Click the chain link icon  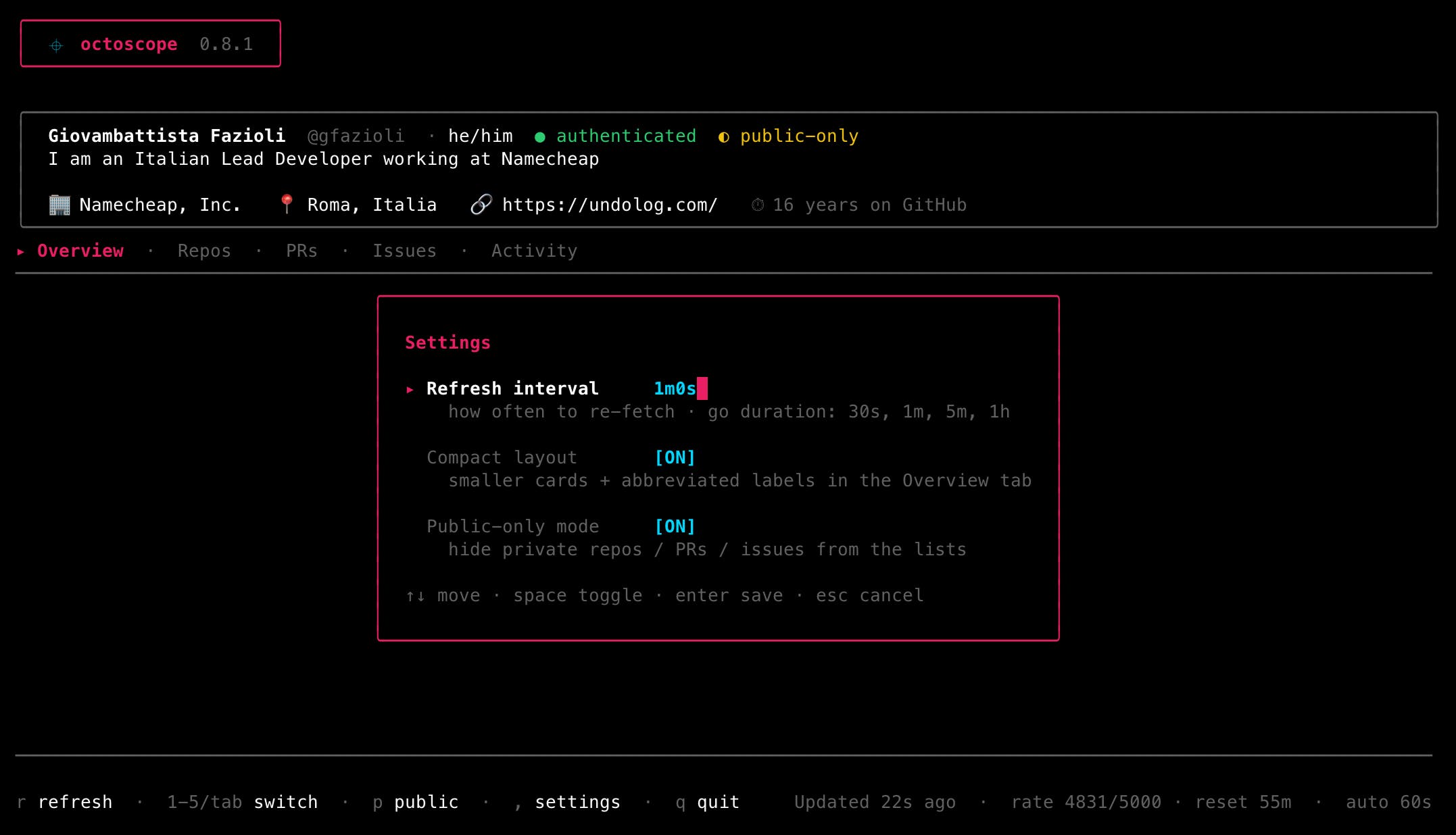481,204
